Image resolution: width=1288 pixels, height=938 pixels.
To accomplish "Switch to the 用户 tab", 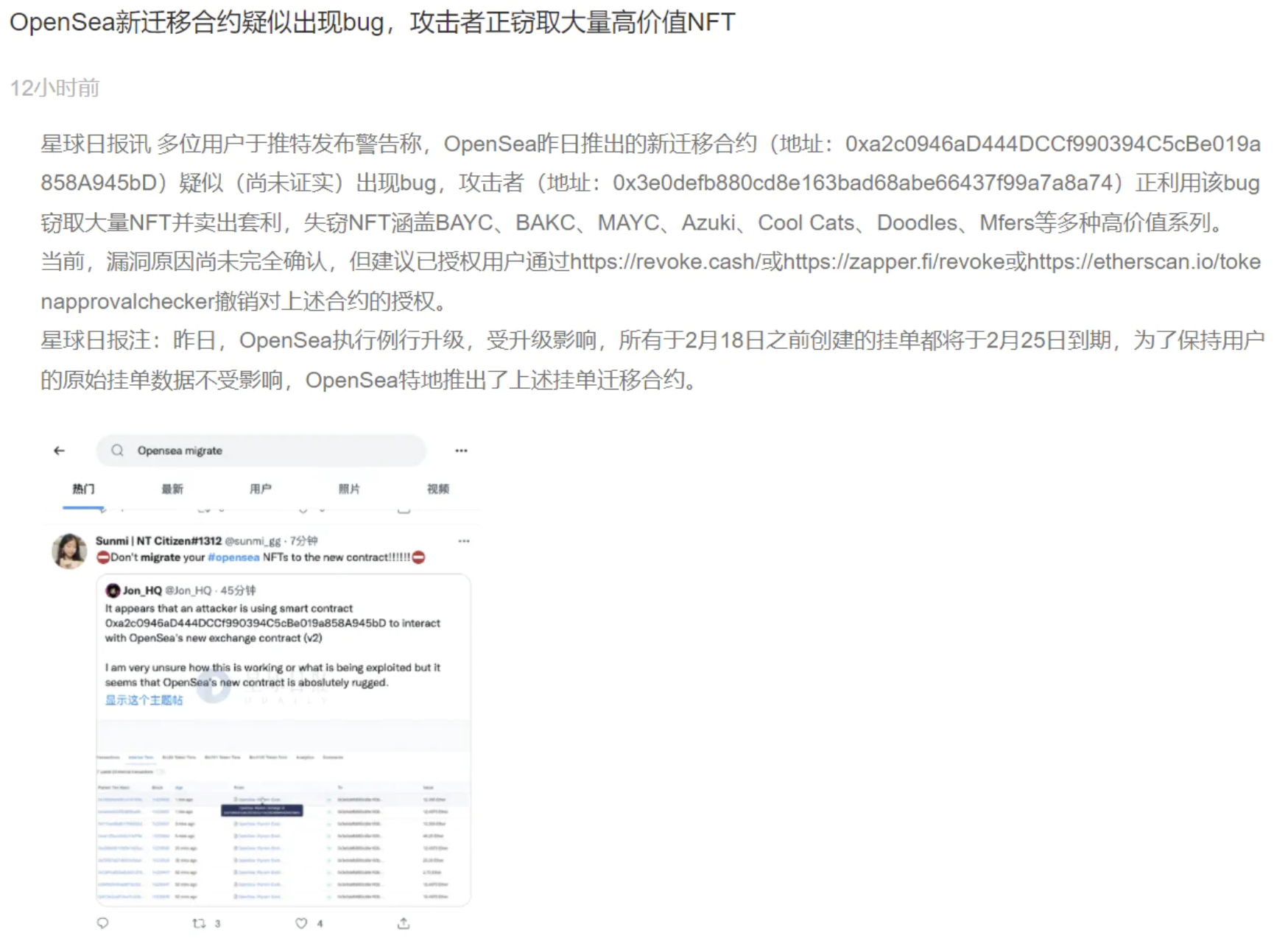I will coord(260,489).
